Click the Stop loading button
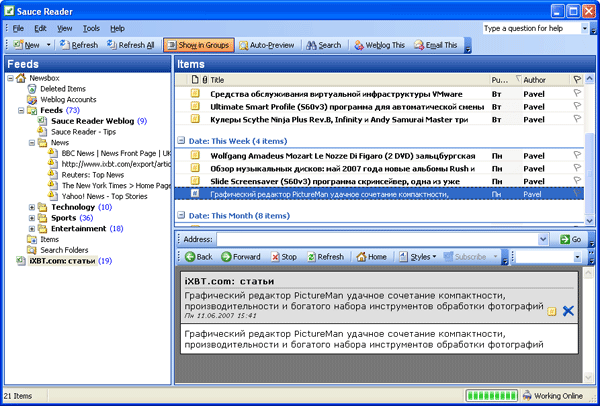The height and width of the screenshot is (406, 600). click(284, 257)
